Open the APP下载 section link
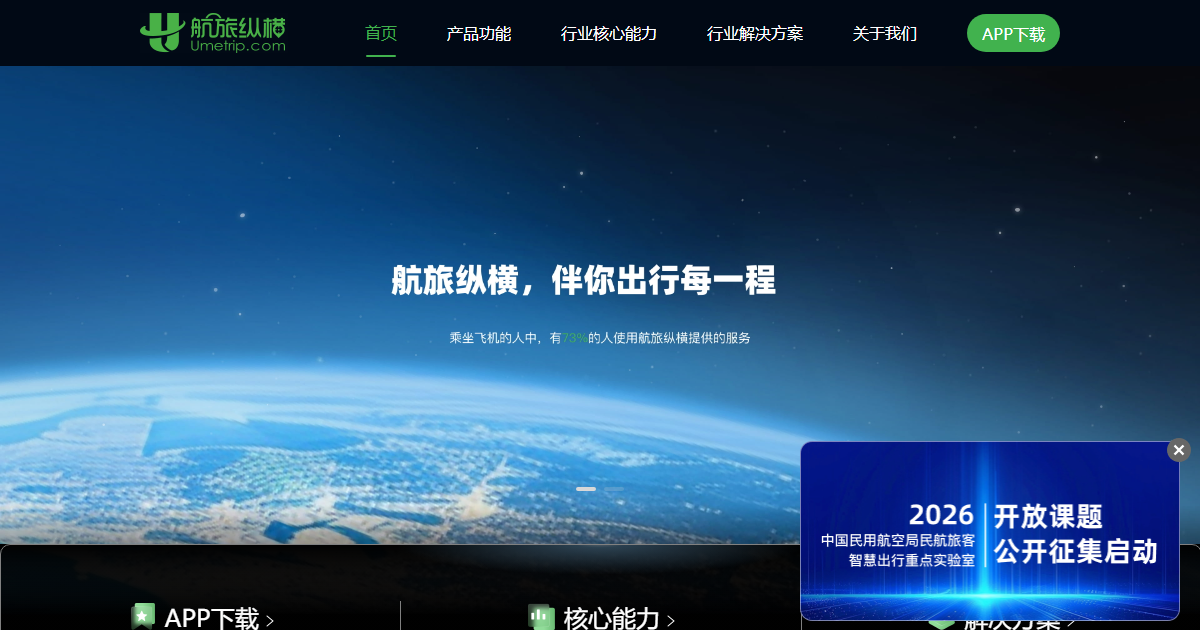 [211, 618]
